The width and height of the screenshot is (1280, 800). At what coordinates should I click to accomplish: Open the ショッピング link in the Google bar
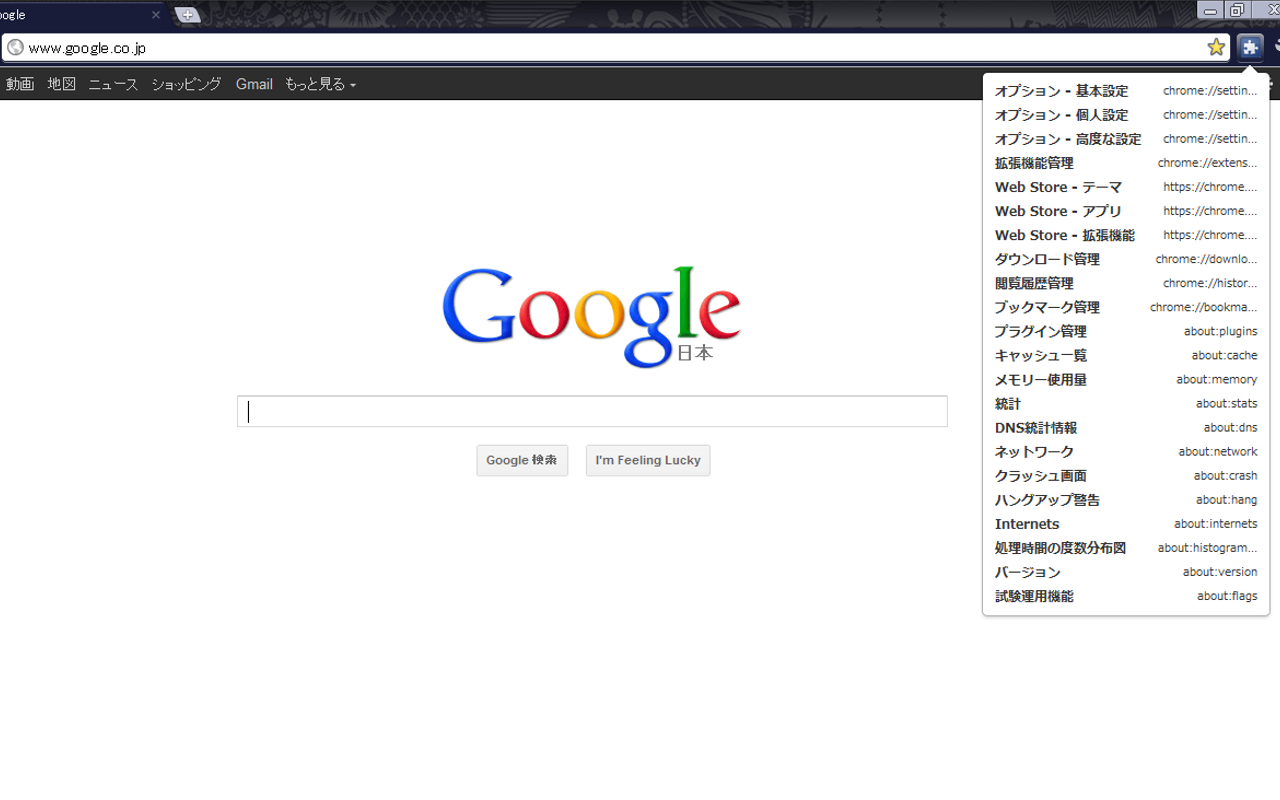[x=186, y=84]
